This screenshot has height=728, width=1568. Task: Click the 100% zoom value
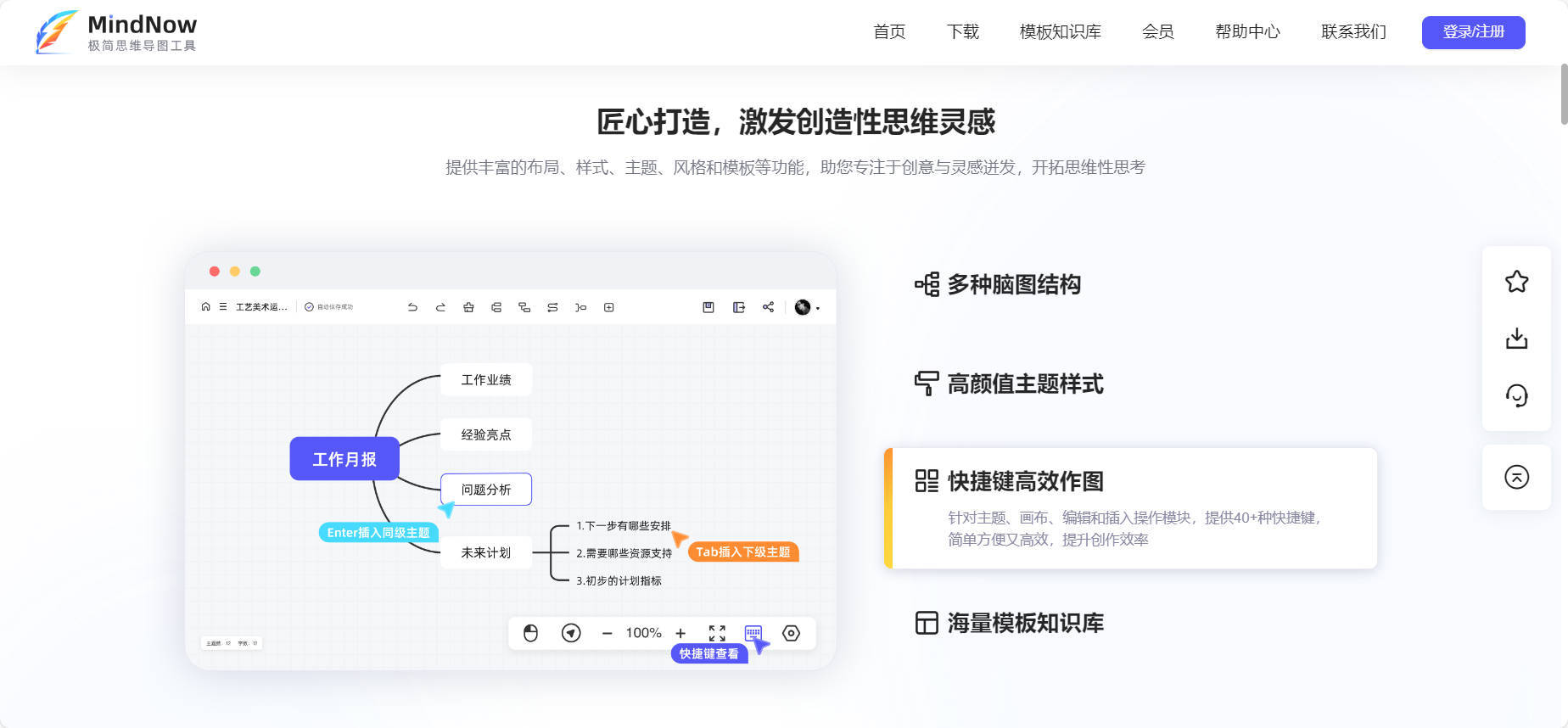(x=644, y=633)
